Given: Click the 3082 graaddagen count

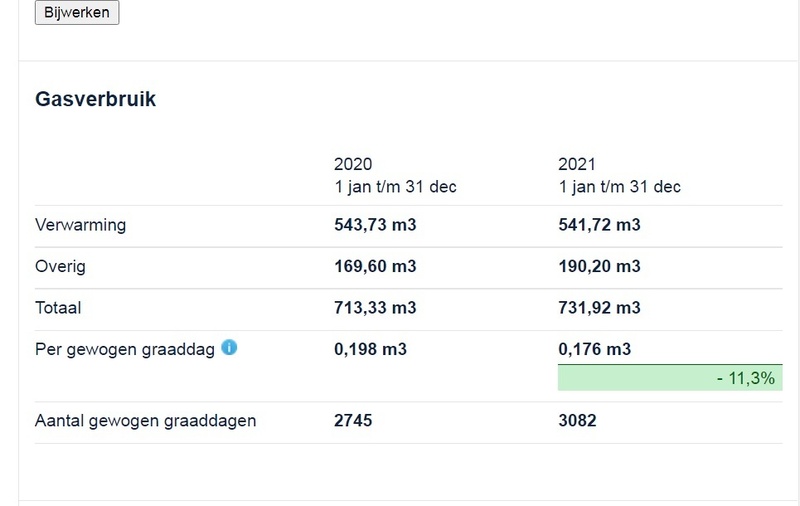Looking at the screenshot, I should pyautogui.click(x=577, y=420).
